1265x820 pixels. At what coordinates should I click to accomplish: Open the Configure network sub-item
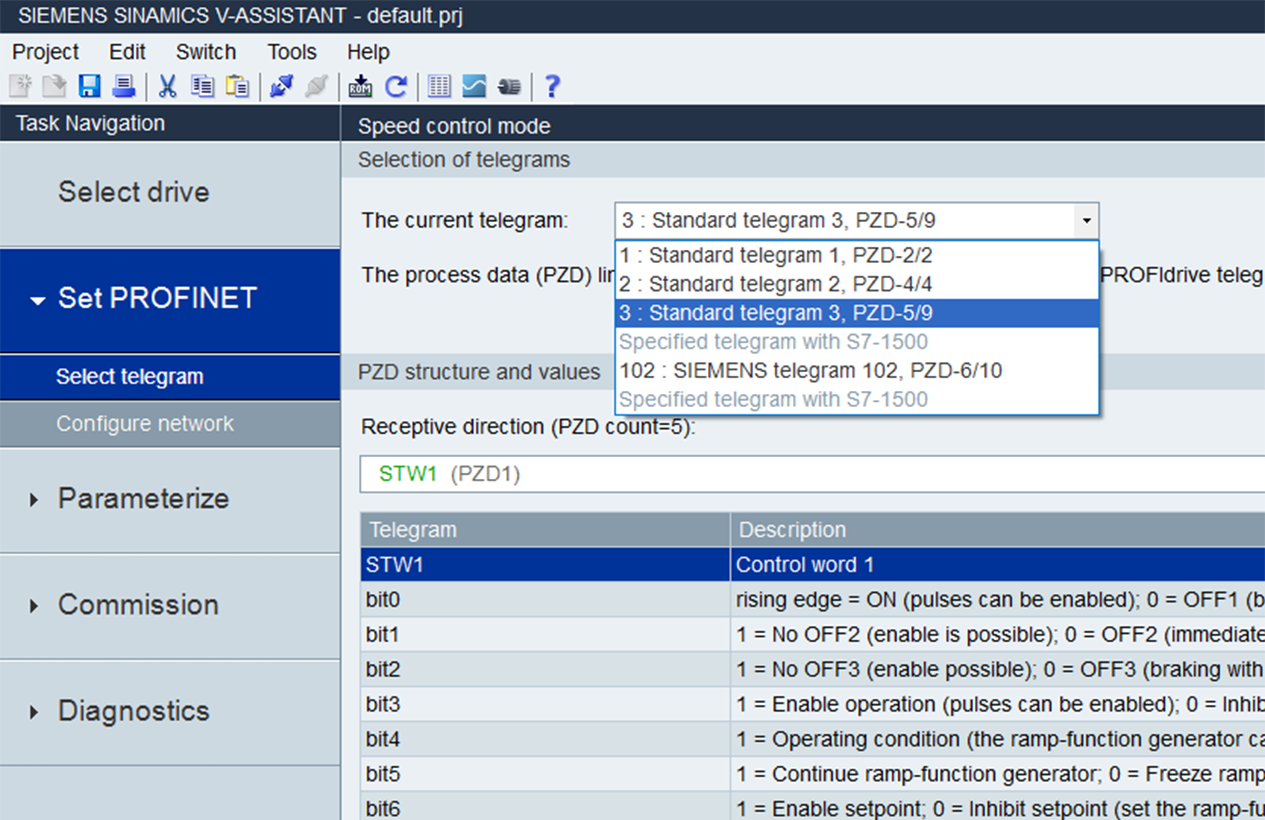point(170,424)
